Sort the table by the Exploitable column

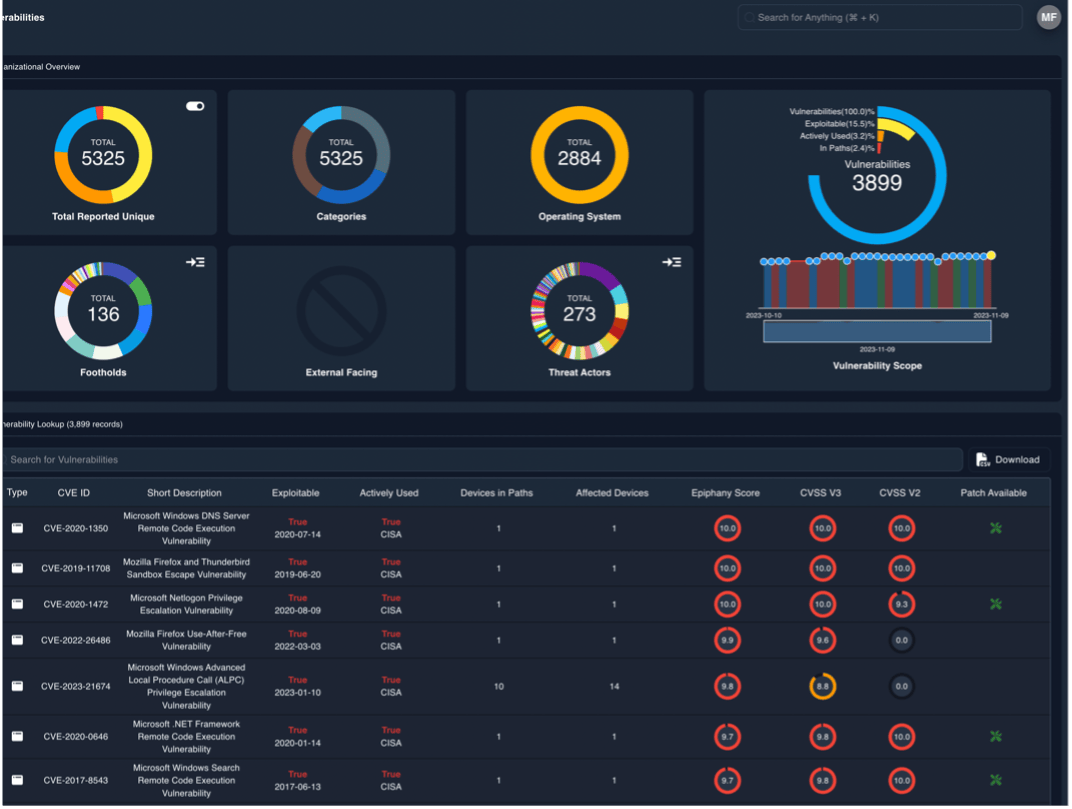[x=298, y=492]
